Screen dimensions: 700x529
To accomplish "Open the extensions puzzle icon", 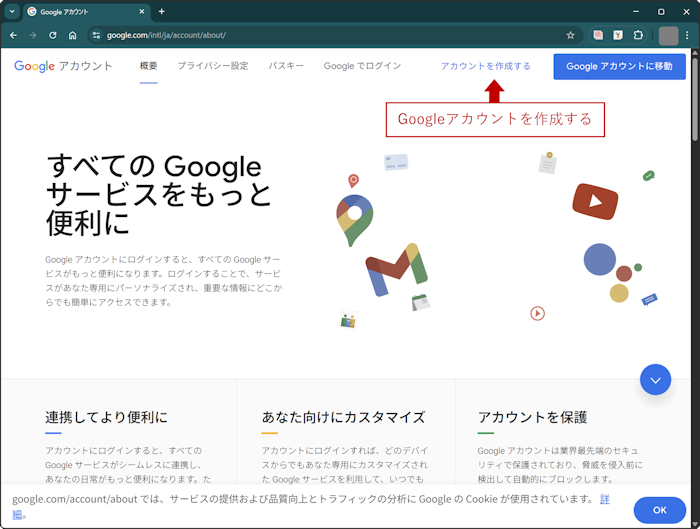I will point(639,35).
